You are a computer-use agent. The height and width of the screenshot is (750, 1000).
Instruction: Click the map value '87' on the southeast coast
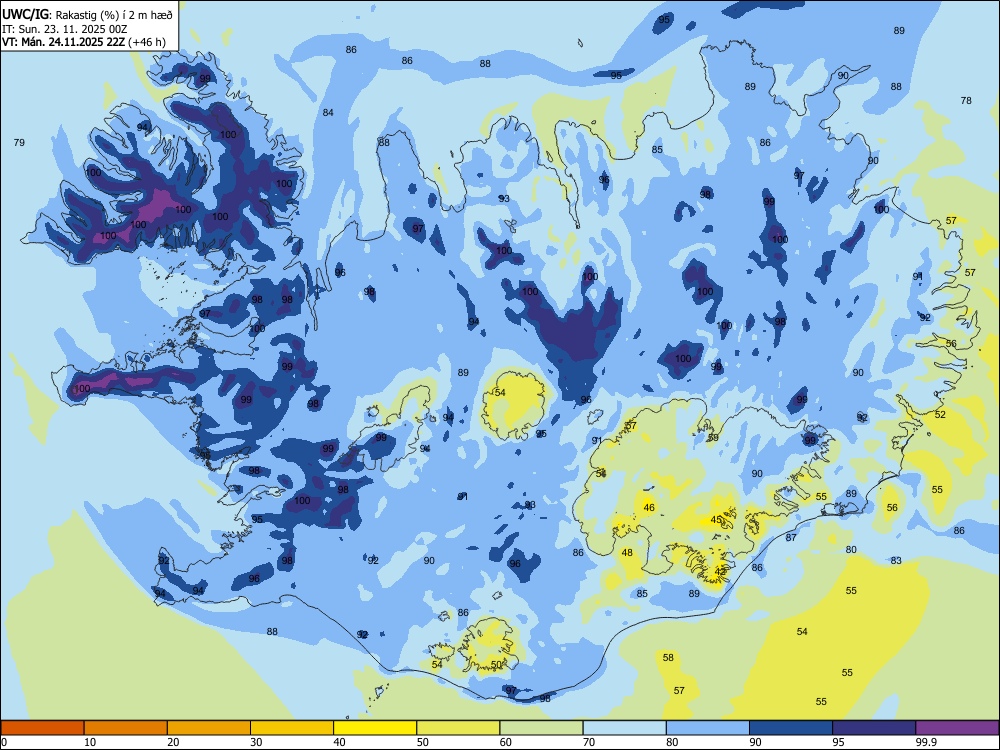791,538
